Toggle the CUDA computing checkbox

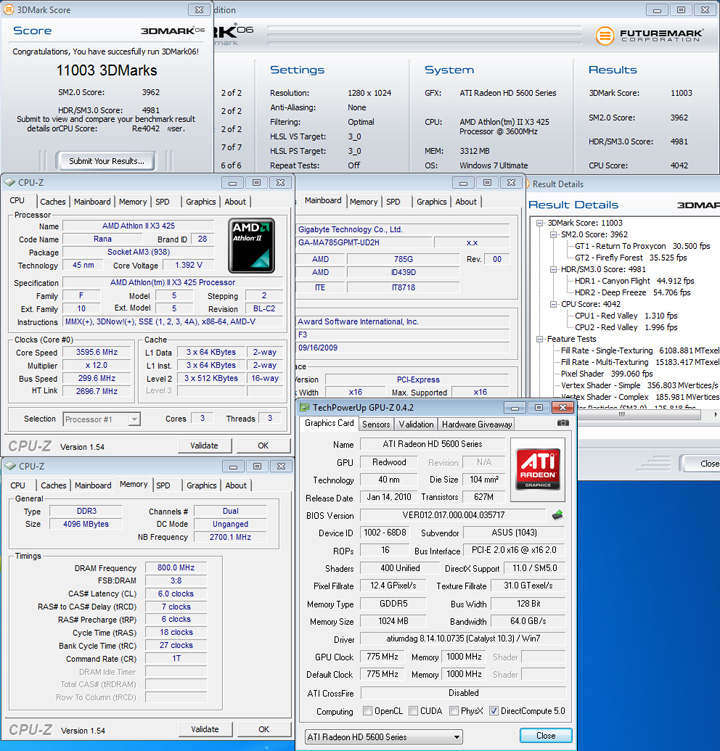pos(413,711)
